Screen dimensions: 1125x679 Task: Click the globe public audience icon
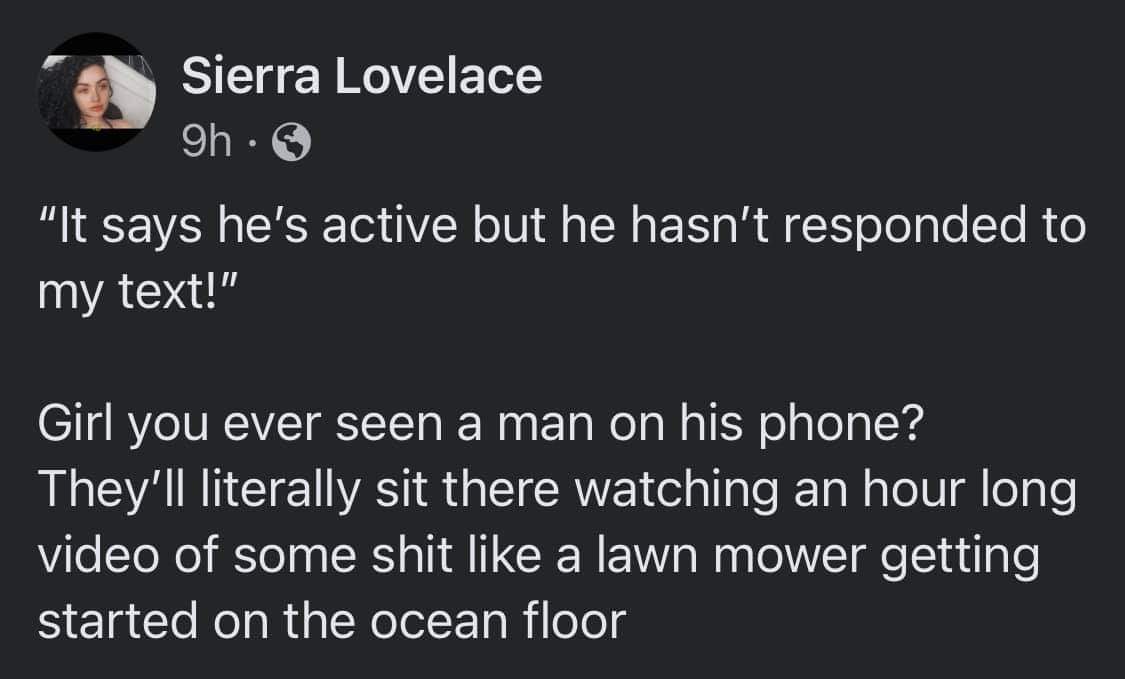292,146
